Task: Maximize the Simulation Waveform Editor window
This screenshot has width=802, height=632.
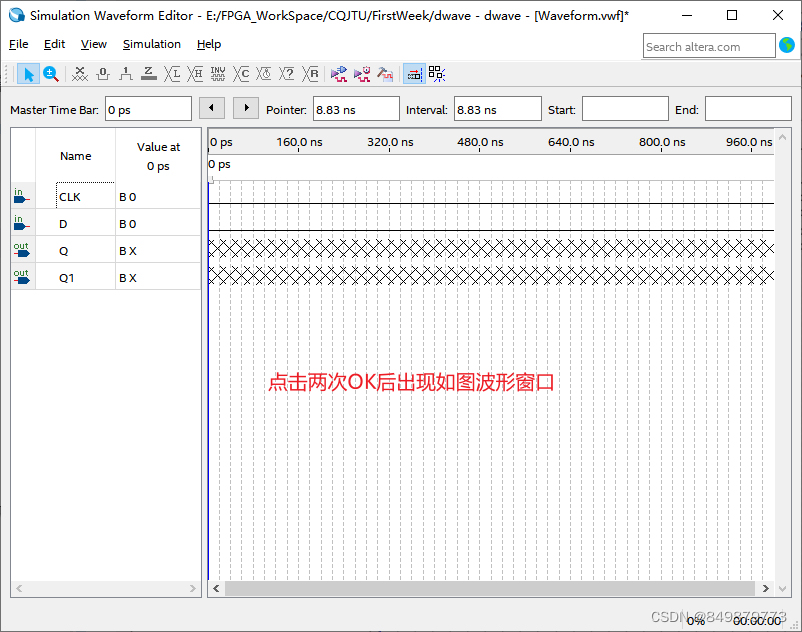Action: pos(732,15)
